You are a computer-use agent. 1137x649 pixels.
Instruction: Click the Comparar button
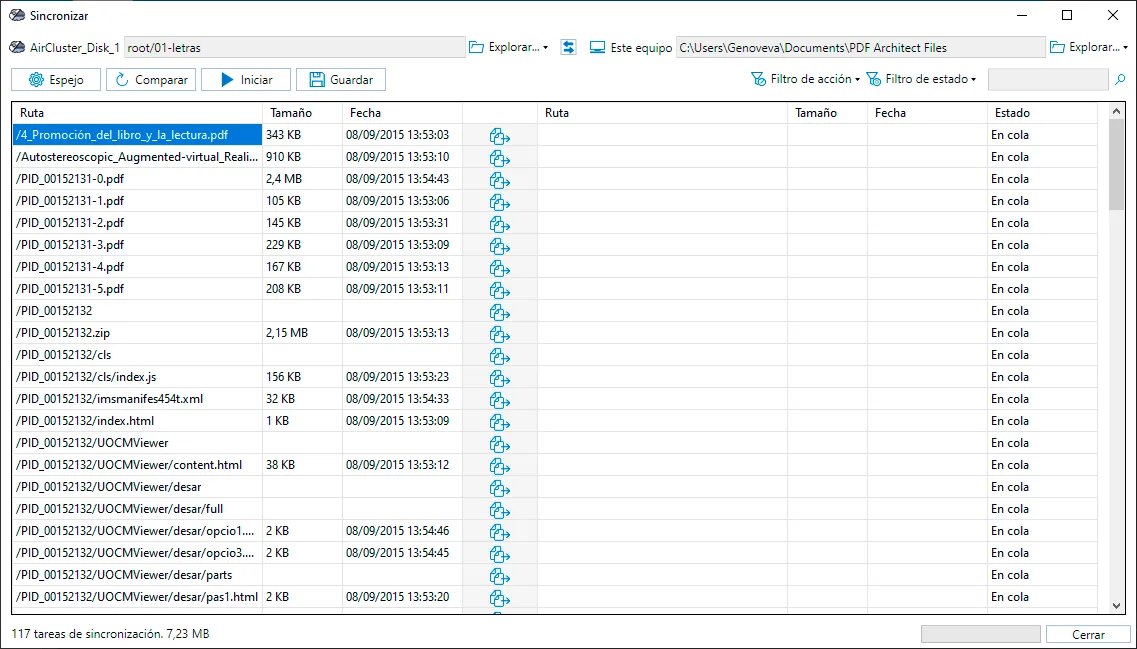pos(151,80)
